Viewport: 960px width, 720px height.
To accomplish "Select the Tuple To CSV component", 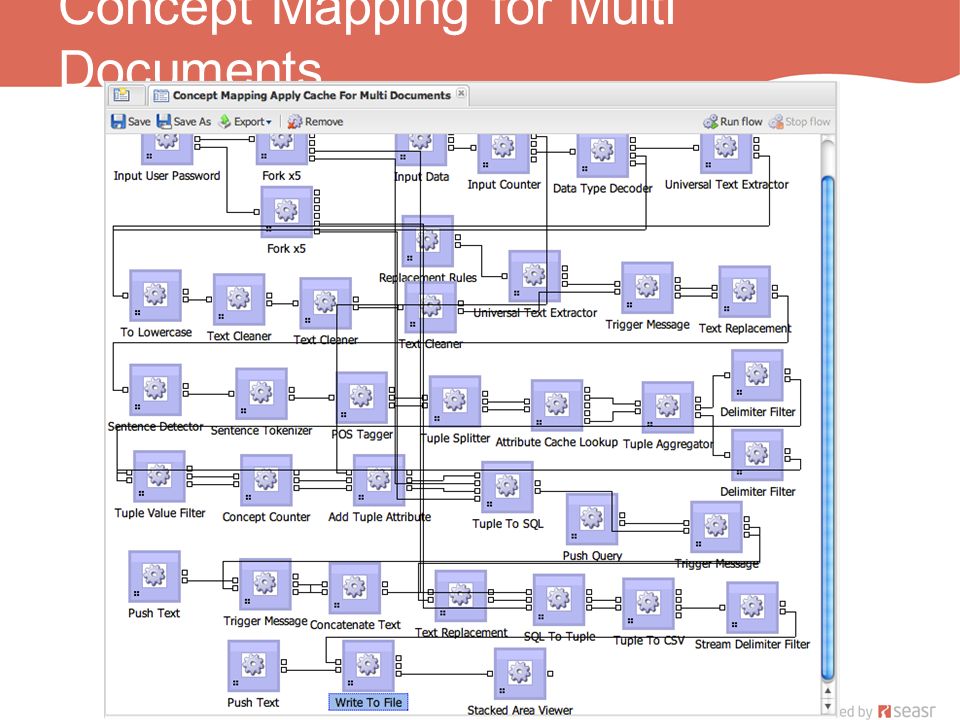I will (x=648, y=603).
